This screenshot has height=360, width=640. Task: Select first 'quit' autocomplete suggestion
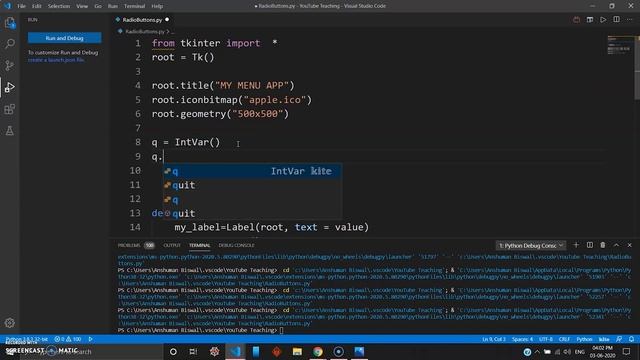(252, 185)
